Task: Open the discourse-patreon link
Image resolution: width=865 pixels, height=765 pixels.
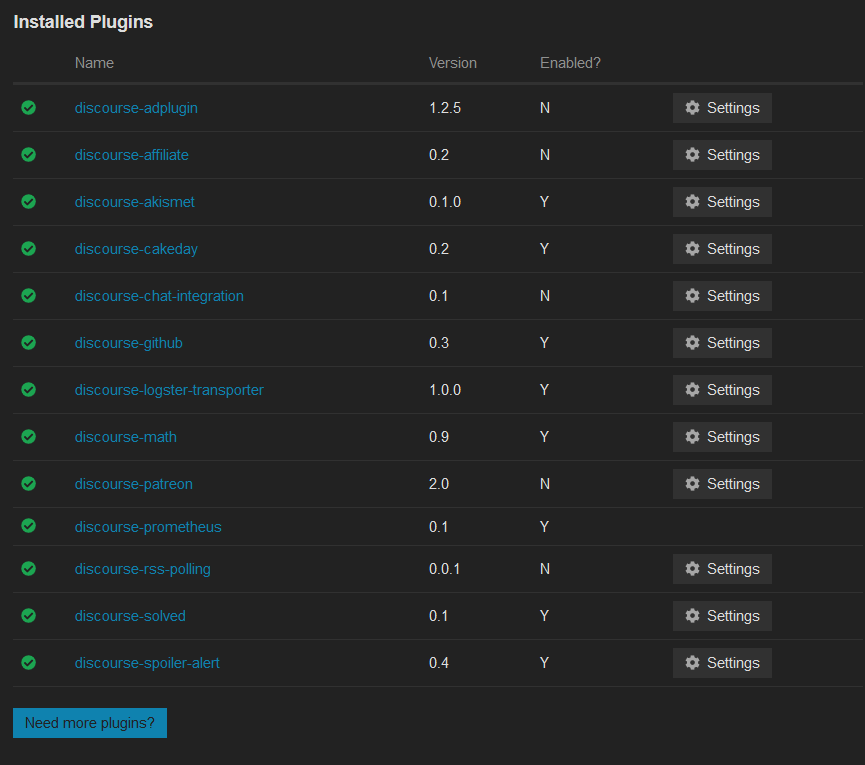Action: 134,484
